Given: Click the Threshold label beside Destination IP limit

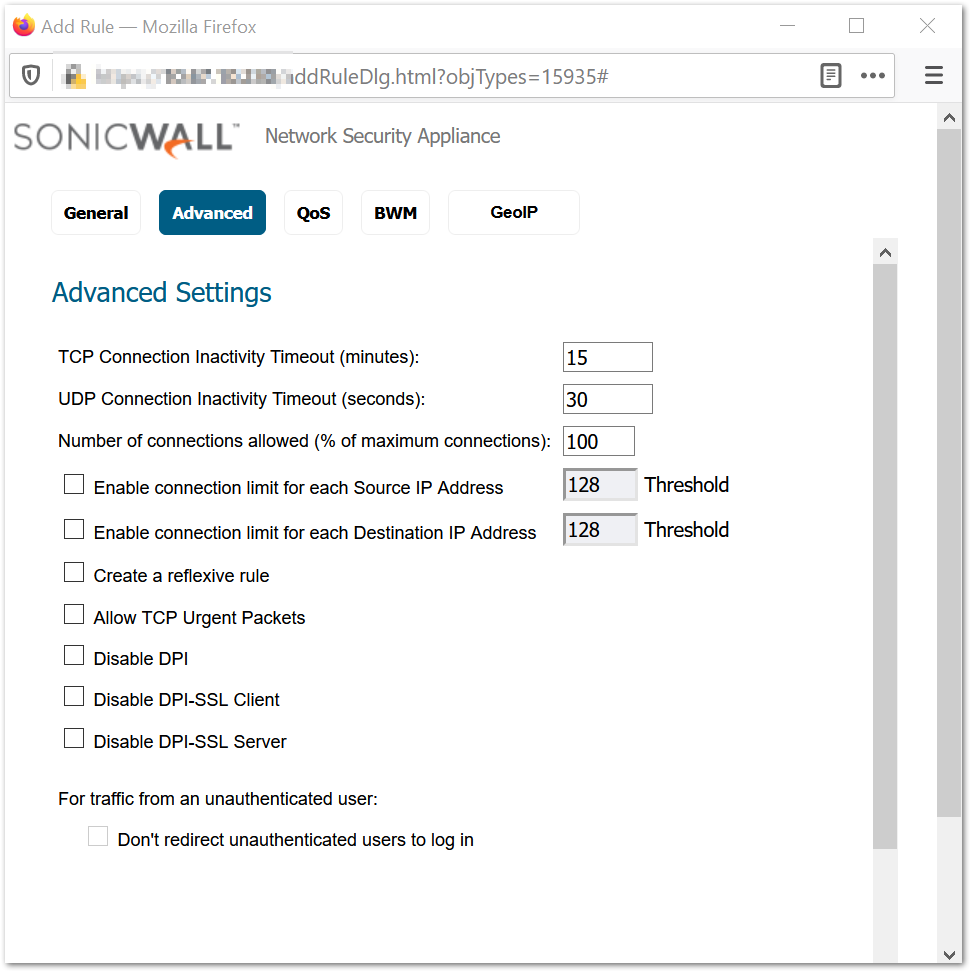Looking at the screenshot, I should (686, 530).
